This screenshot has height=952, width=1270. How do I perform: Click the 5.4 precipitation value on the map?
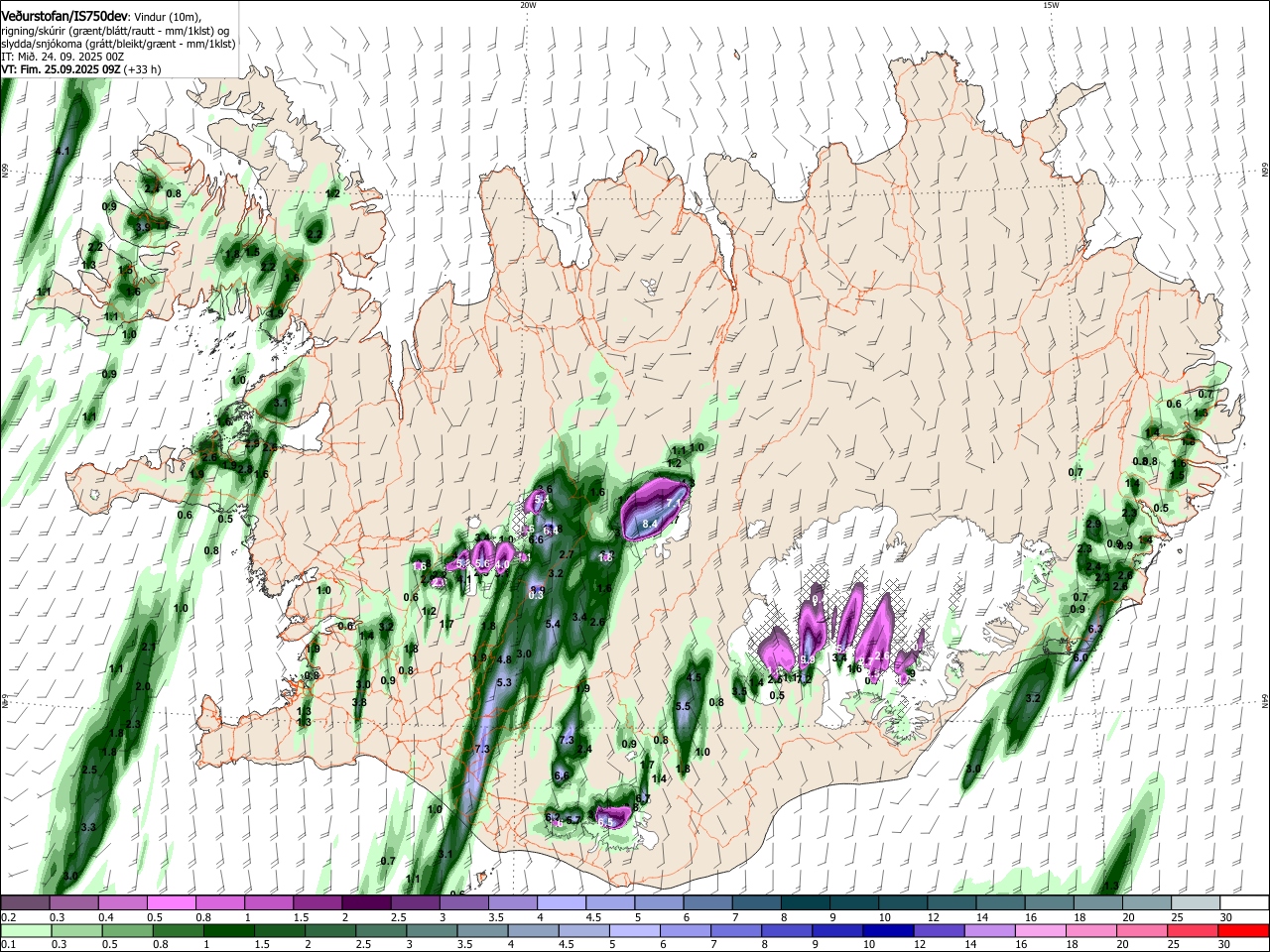[x=554, y=624]
